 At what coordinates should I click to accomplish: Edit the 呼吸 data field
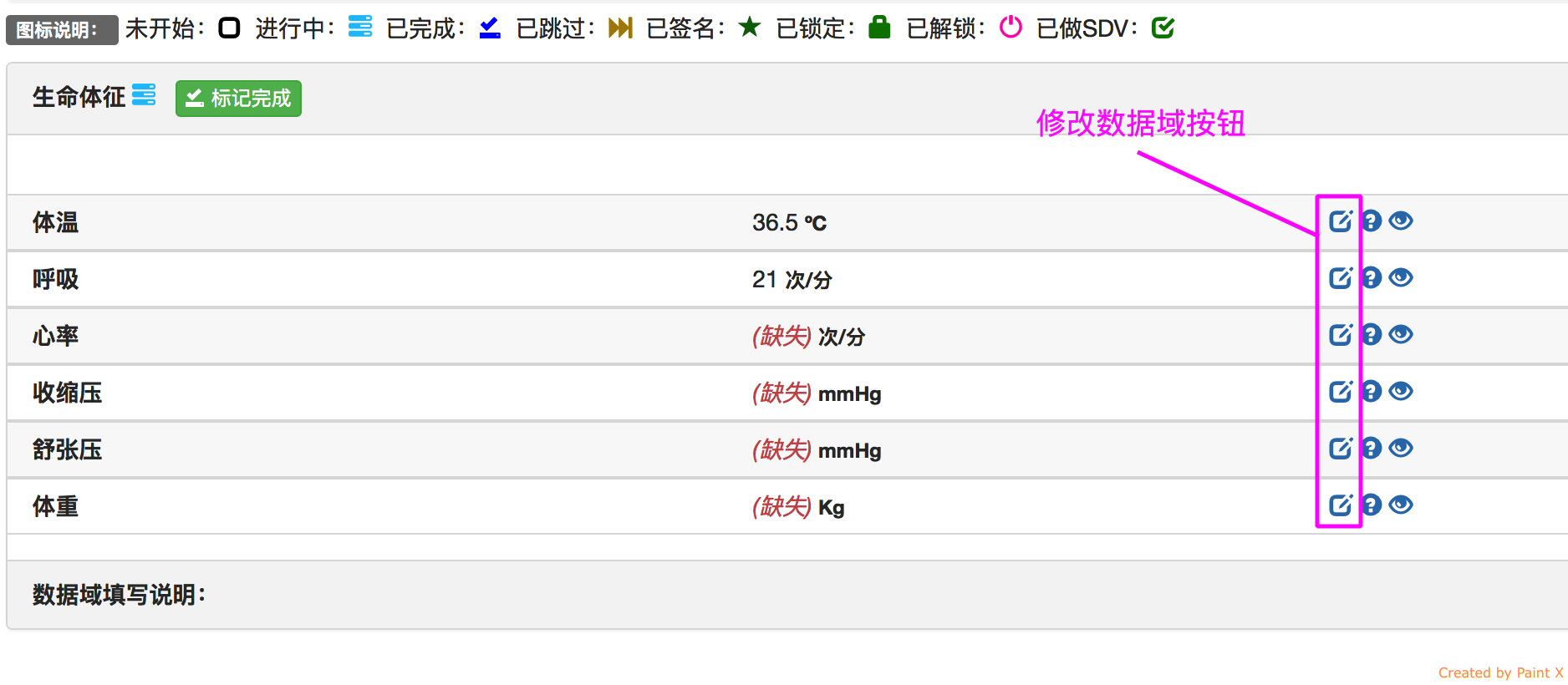pos(1340,278)
